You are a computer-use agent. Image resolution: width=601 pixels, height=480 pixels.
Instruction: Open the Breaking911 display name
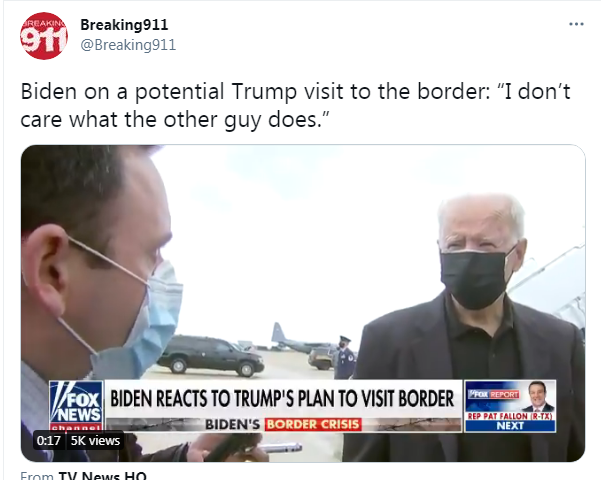(x=124, y=25)
